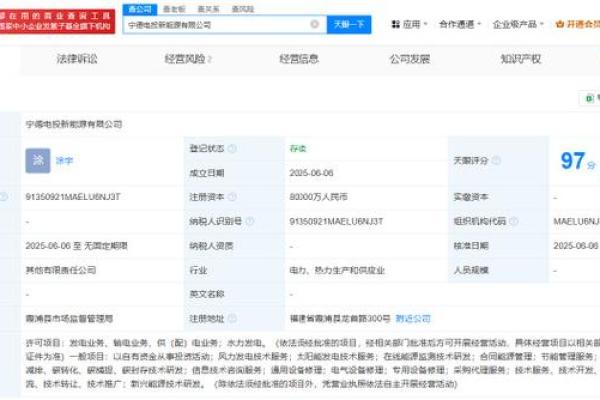Click the 纳税人资质 label

(211, 246)
